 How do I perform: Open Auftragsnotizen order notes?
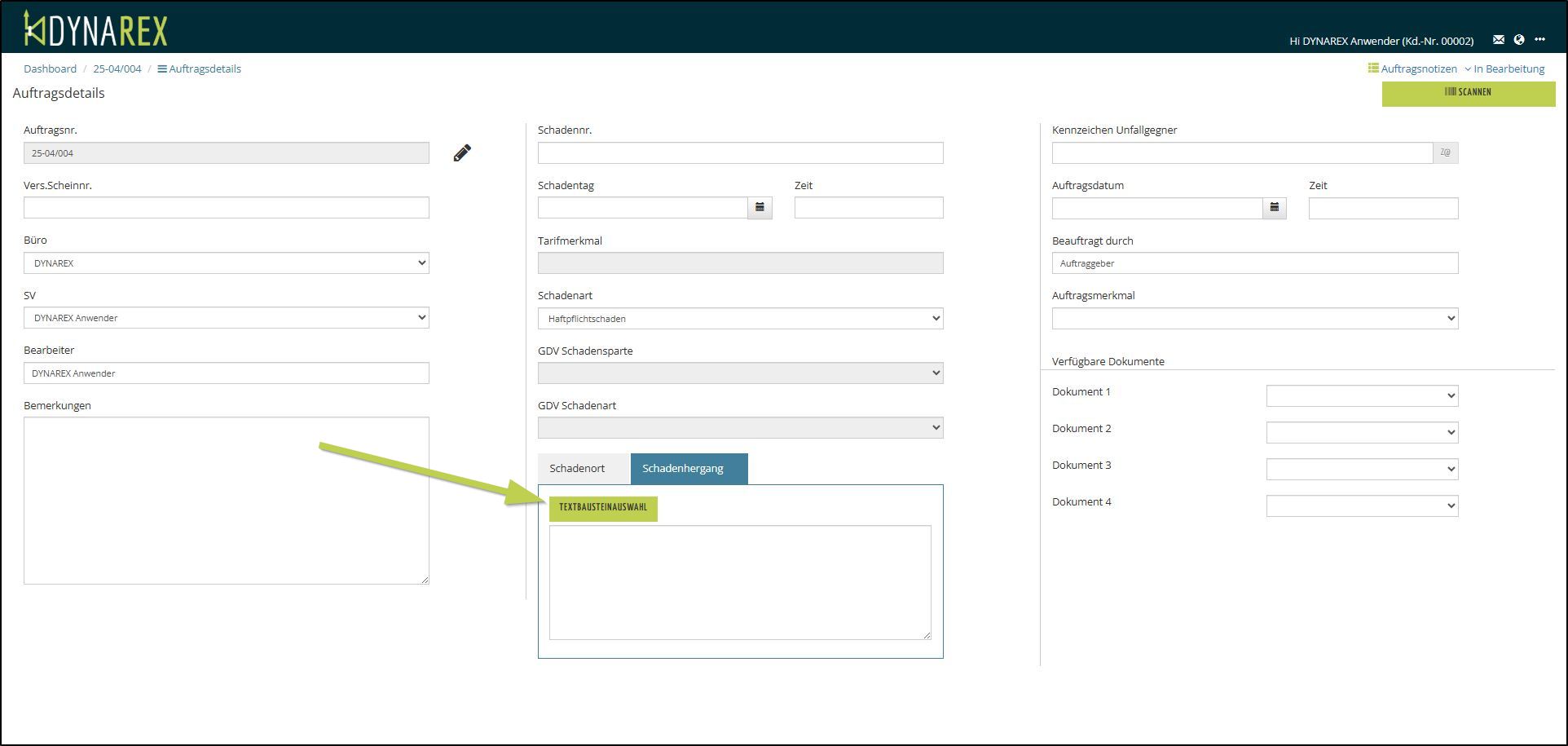point(1412,68)
